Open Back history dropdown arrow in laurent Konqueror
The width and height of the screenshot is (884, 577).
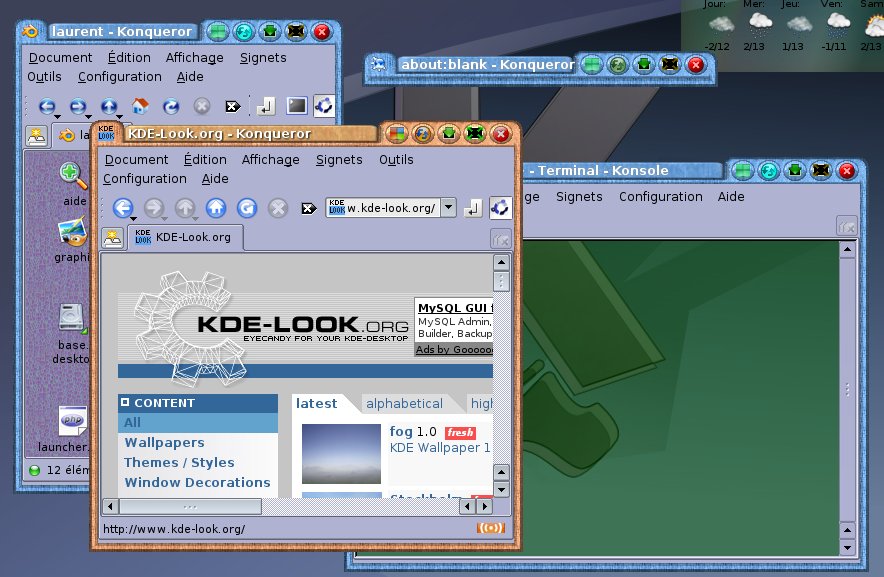tap(57, 117)
